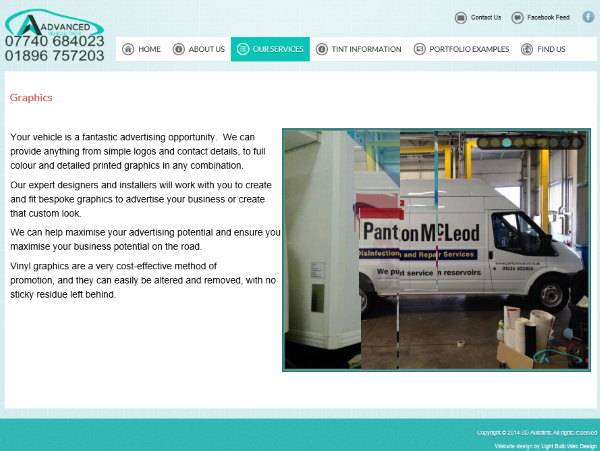Select the last slideshow dot indicator
The height and width of the screenshot is (451, 600).
pos(578,143)
